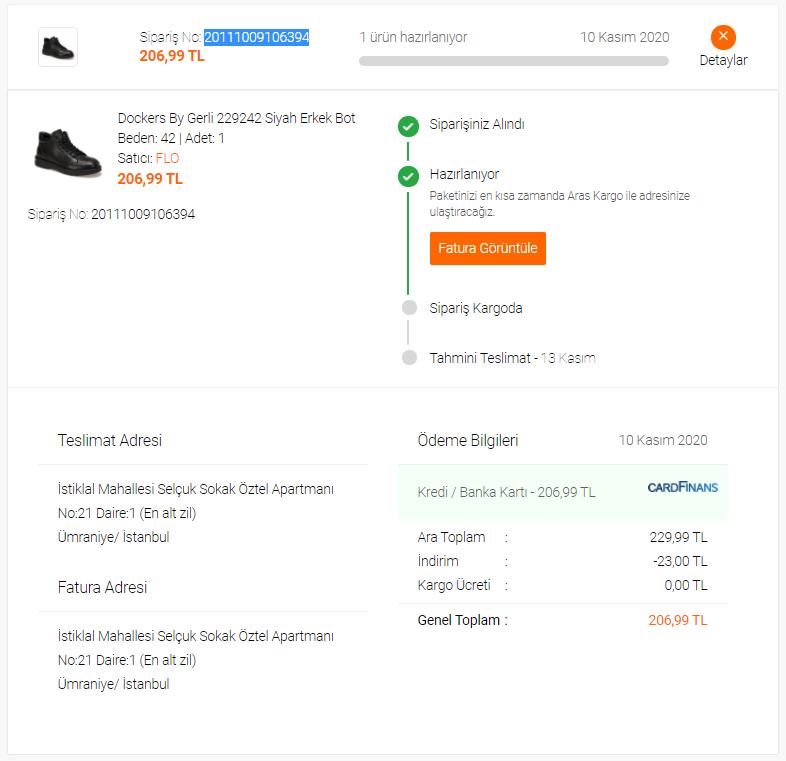Click the header date 10 Kasım 2020
This screenshot has height=761, width=786.
[x=624, y=37]
